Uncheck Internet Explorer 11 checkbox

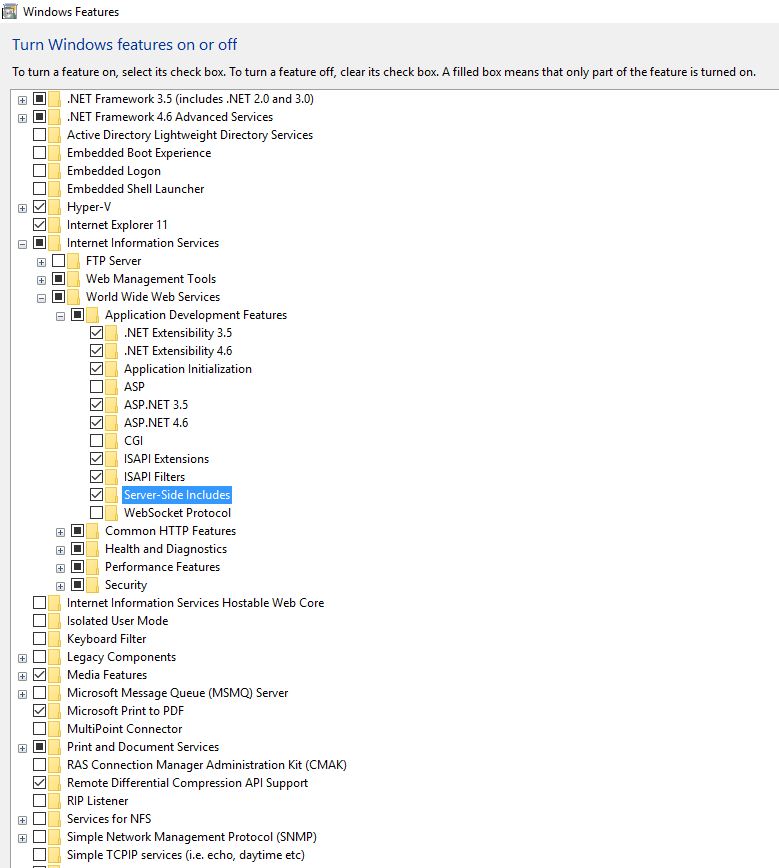pos(39,225)
